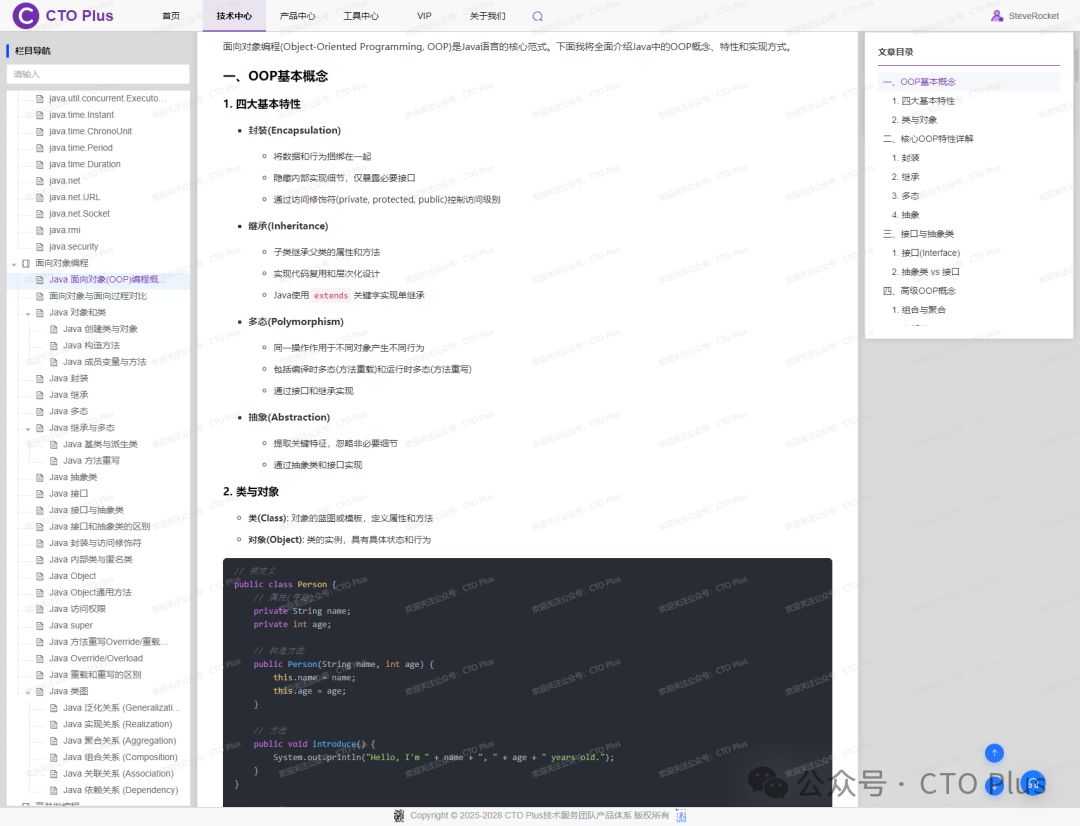The image size is (1080, 826).
Task: Jump to 1. 四大基本特性 in article outline
Action: point(923,101)
